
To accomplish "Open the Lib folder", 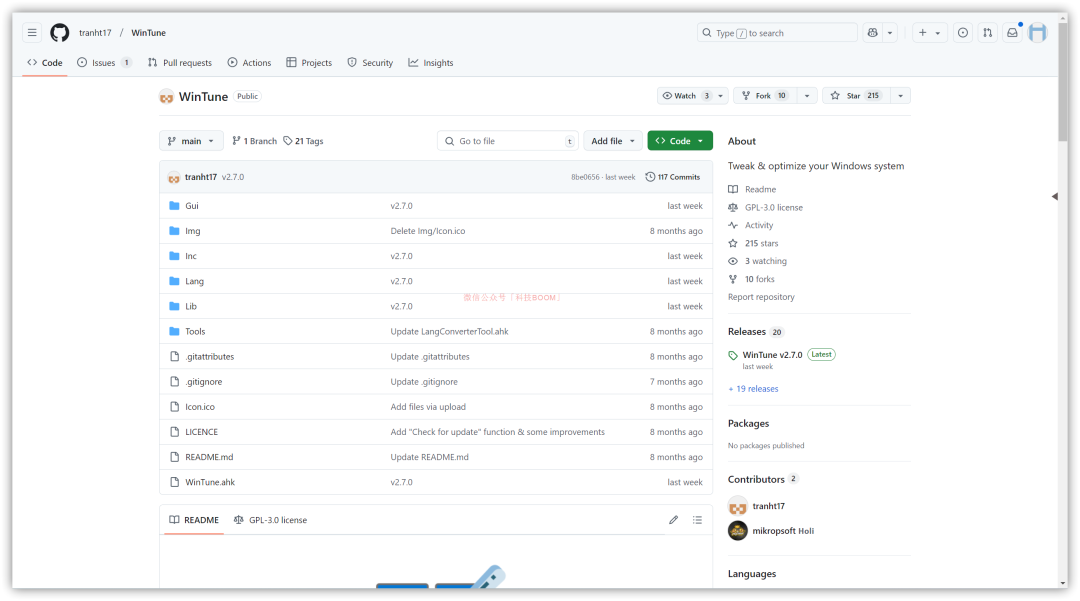I will (x=191, y=306).
